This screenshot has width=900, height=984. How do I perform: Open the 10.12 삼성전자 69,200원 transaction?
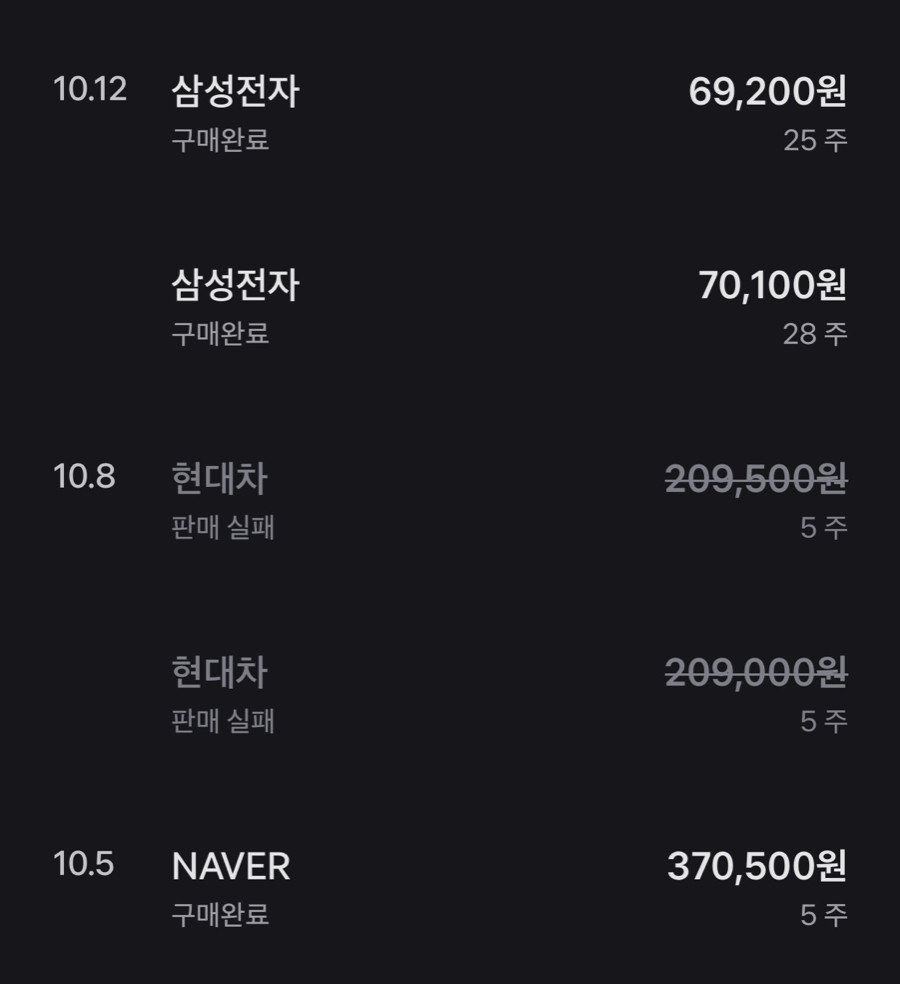click(450, 114)
